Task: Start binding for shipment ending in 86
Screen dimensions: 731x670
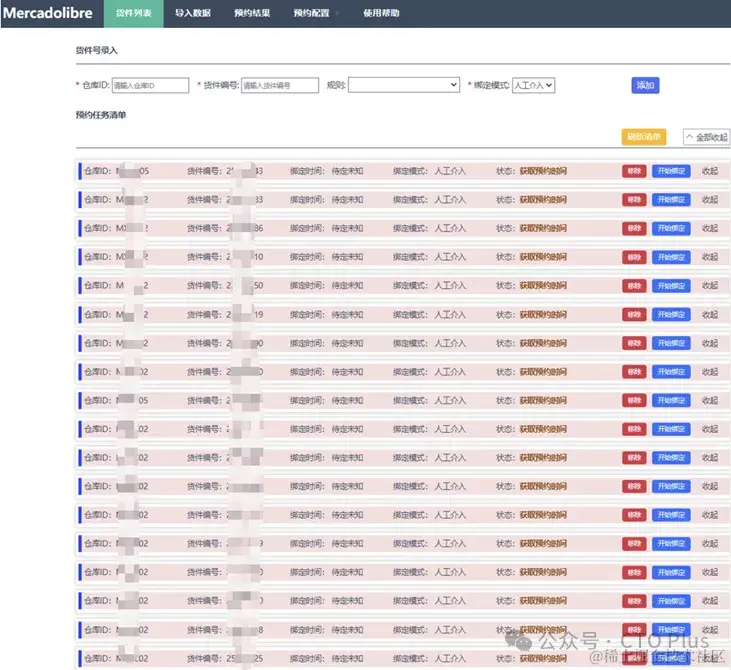Action: tap(671, 228)
